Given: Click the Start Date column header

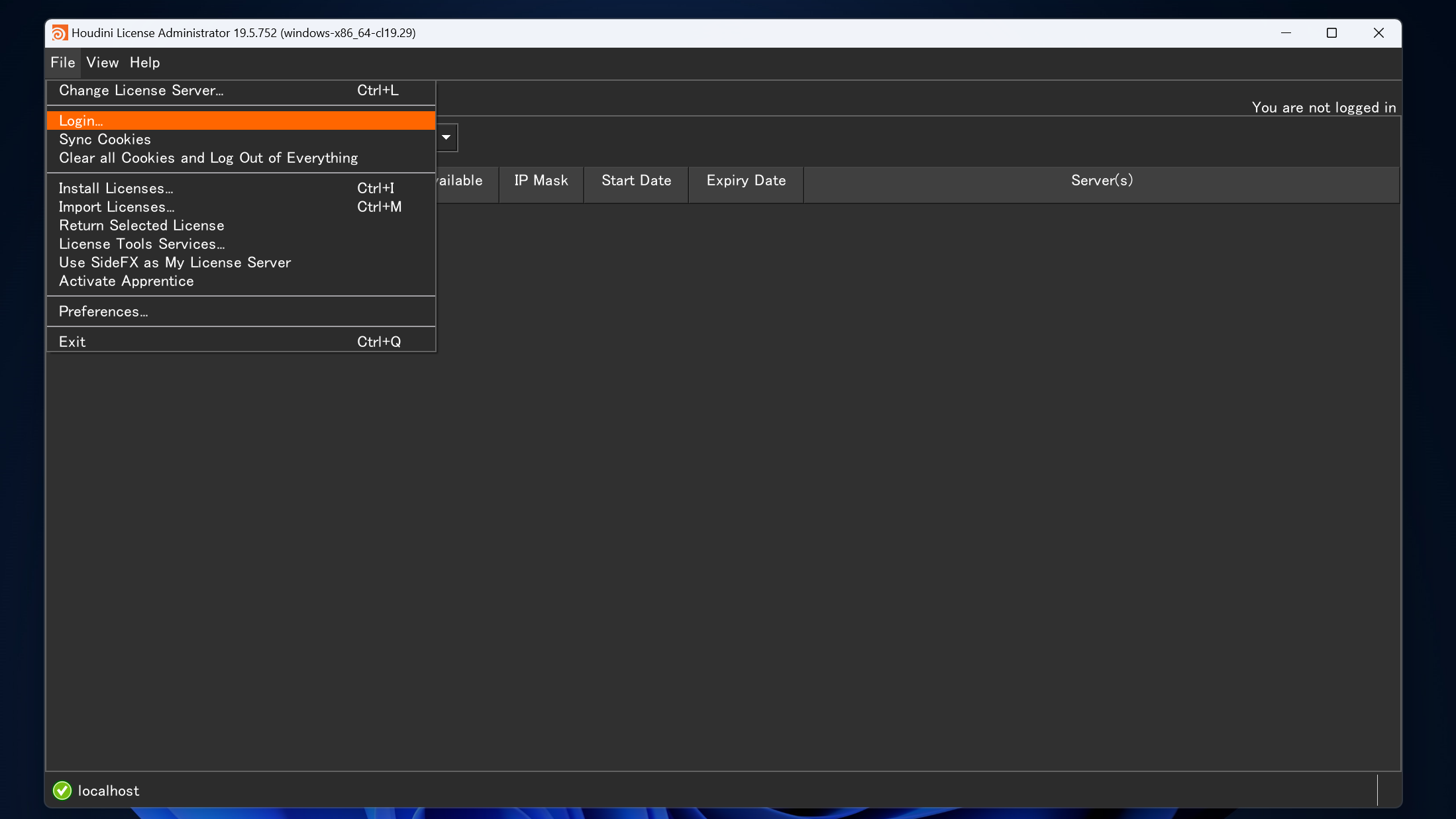Looking at the screenshot, I should pos(636,181).
